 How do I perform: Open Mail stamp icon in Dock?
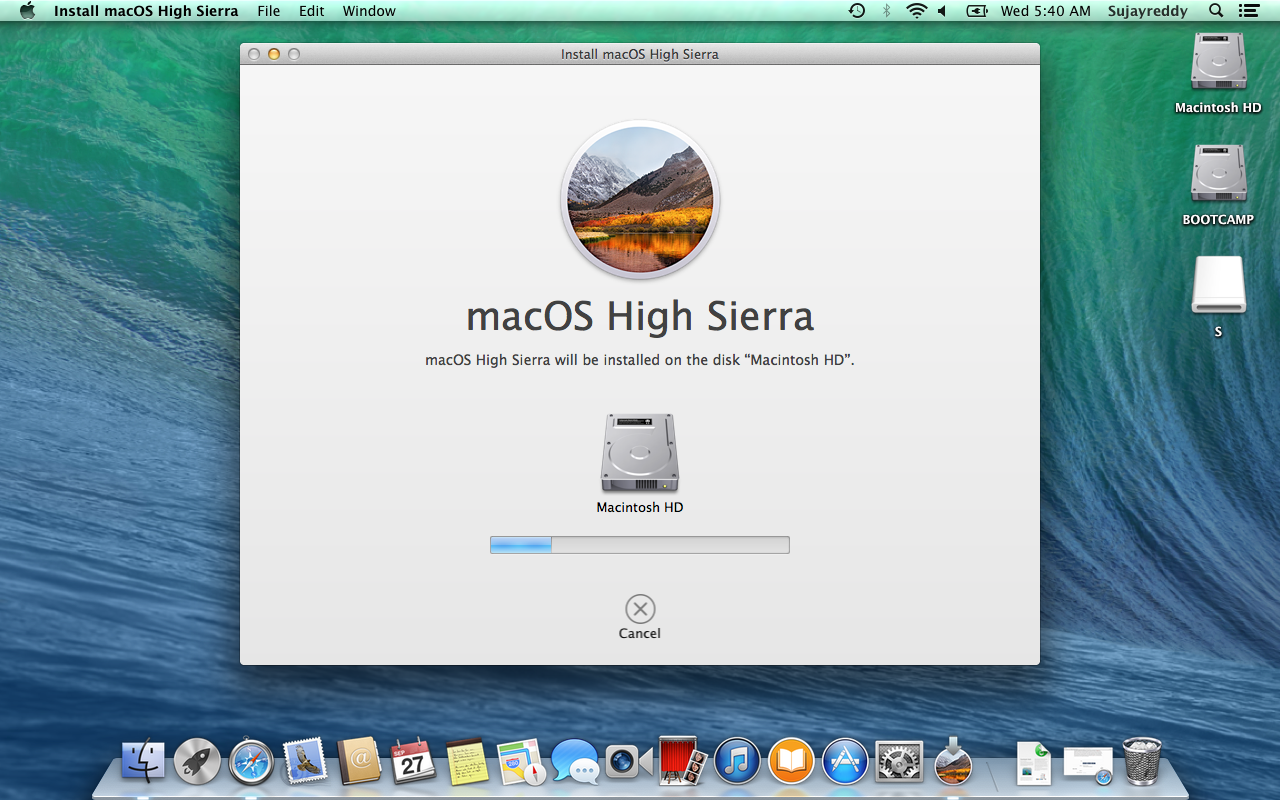point(305,762)
